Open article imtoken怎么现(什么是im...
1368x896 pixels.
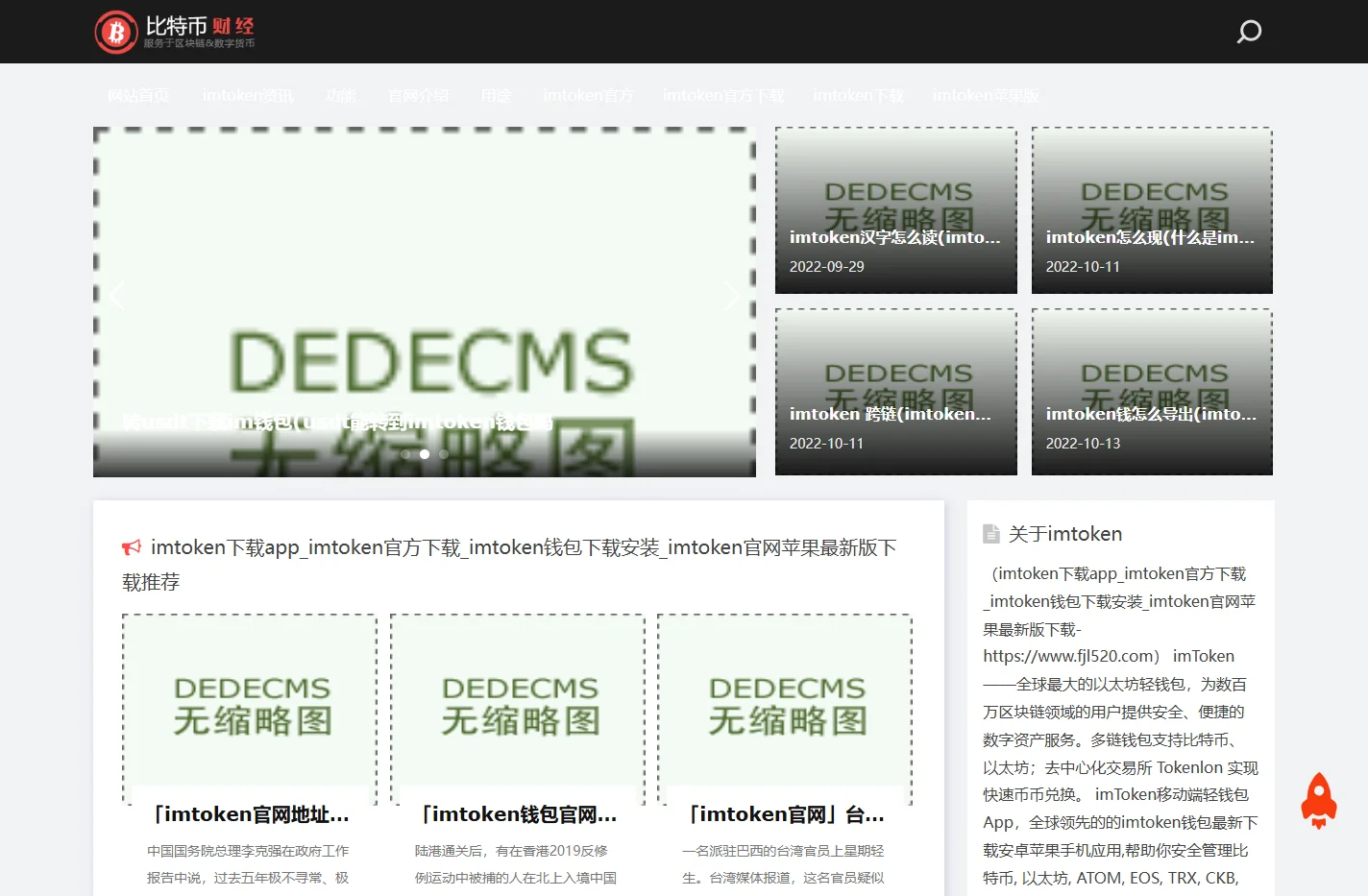coord(1151,237)
